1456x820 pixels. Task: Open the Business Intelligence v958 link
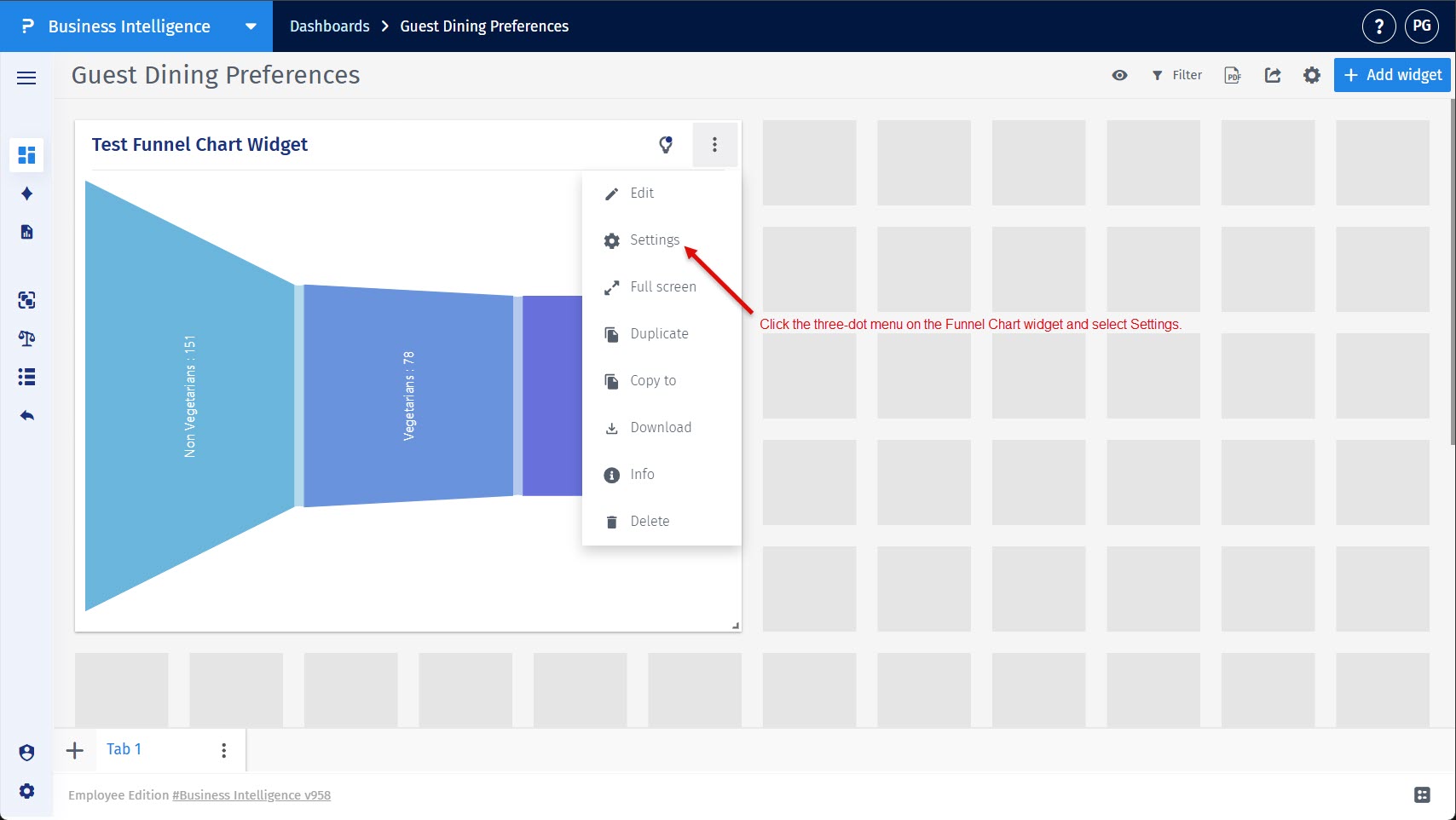tap(251, 795)
